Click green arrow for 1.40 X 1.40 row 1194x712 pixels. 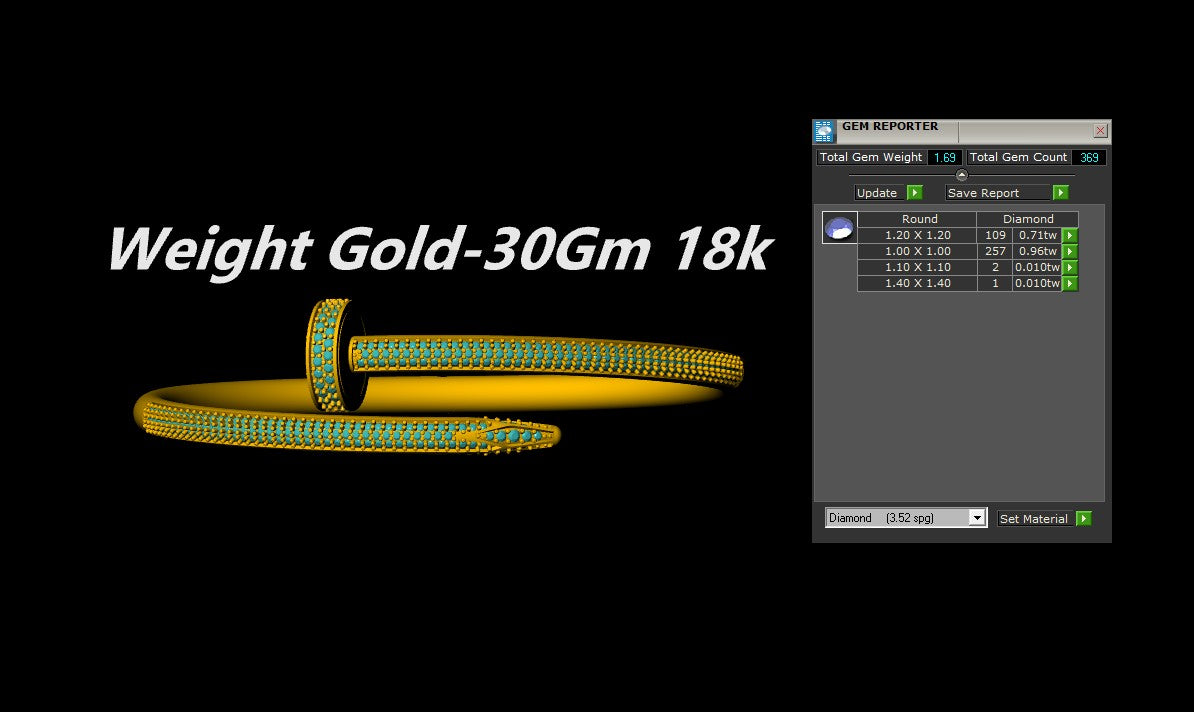click(1070, 284)
